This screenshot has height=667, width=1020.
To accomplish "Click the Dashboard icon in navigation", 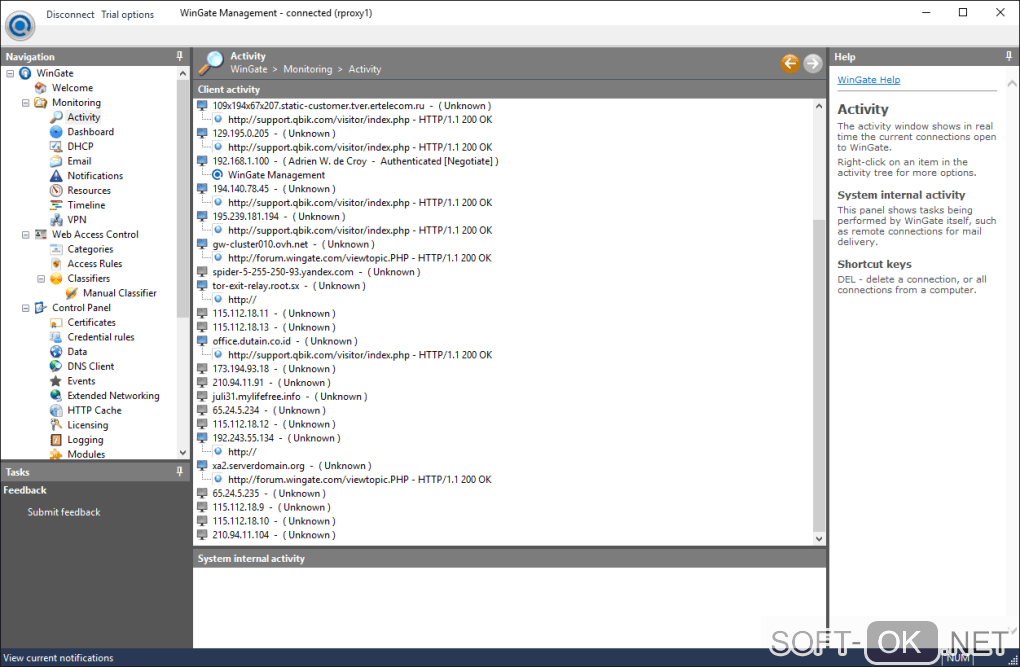I will pyautogui.click(x=57, y=132).
